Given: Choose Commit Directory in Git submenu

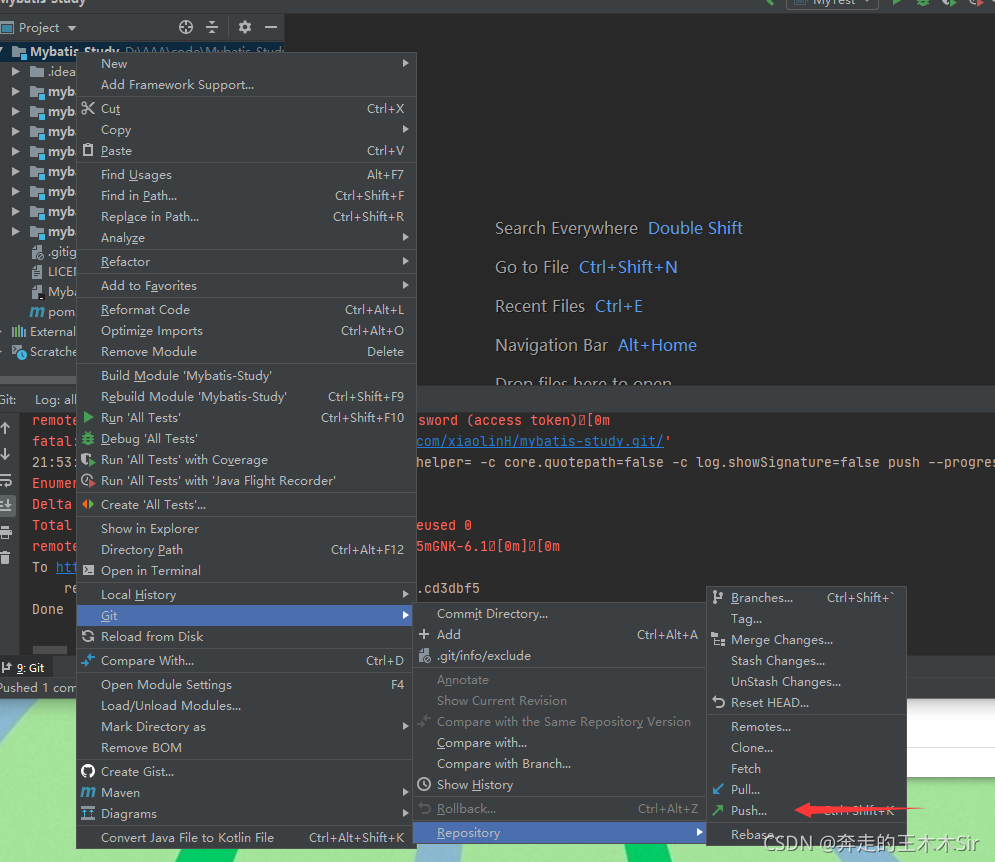Looking at the screenshot, I should 560,613.
